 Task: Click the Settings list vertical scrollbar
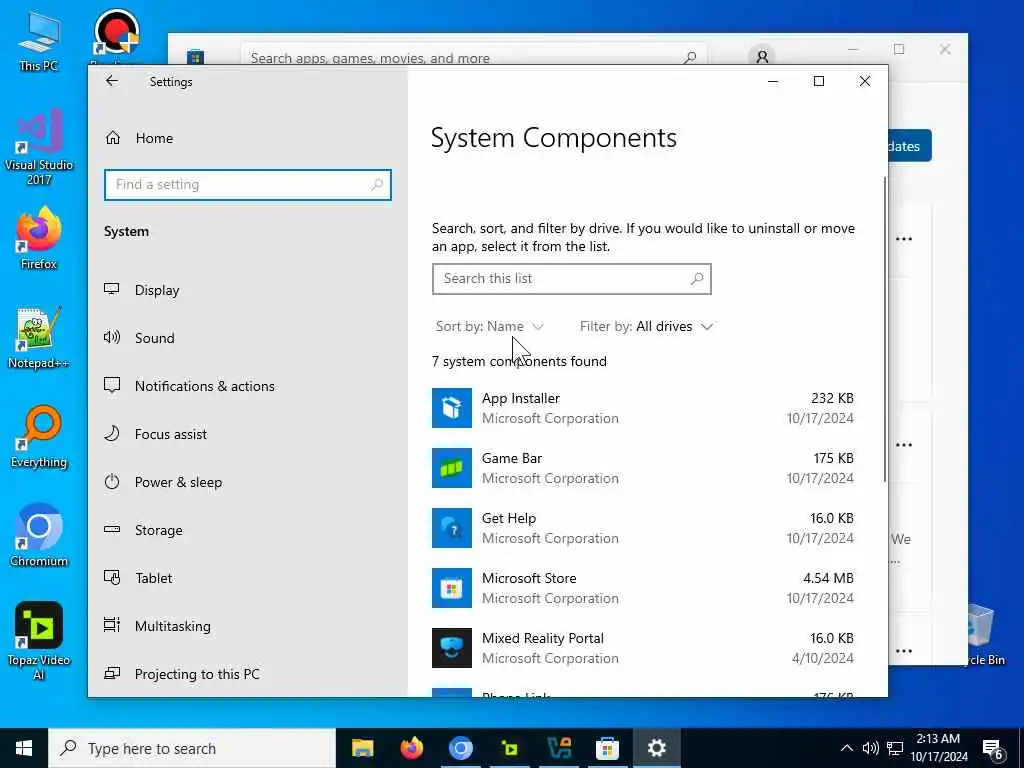[x=885, y=330]
